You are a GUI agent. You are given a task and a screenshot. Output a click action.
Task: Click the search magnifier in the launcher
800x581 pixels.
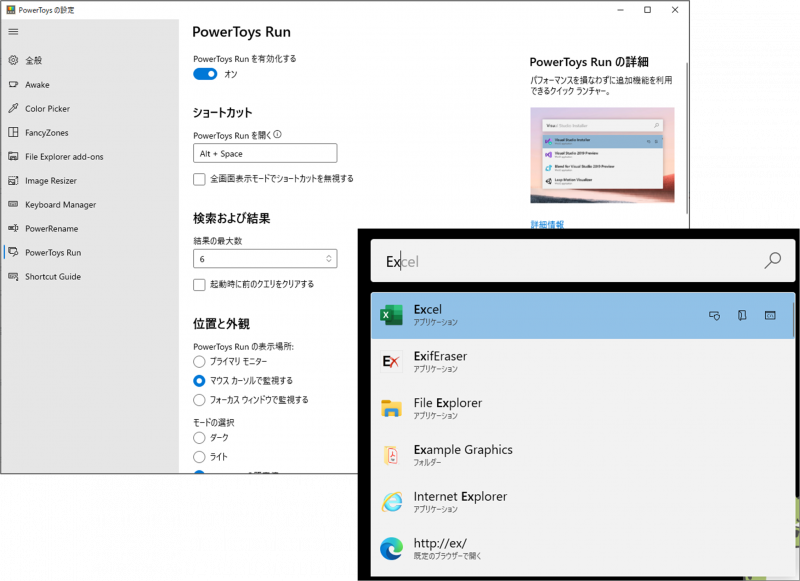[772, 261]
